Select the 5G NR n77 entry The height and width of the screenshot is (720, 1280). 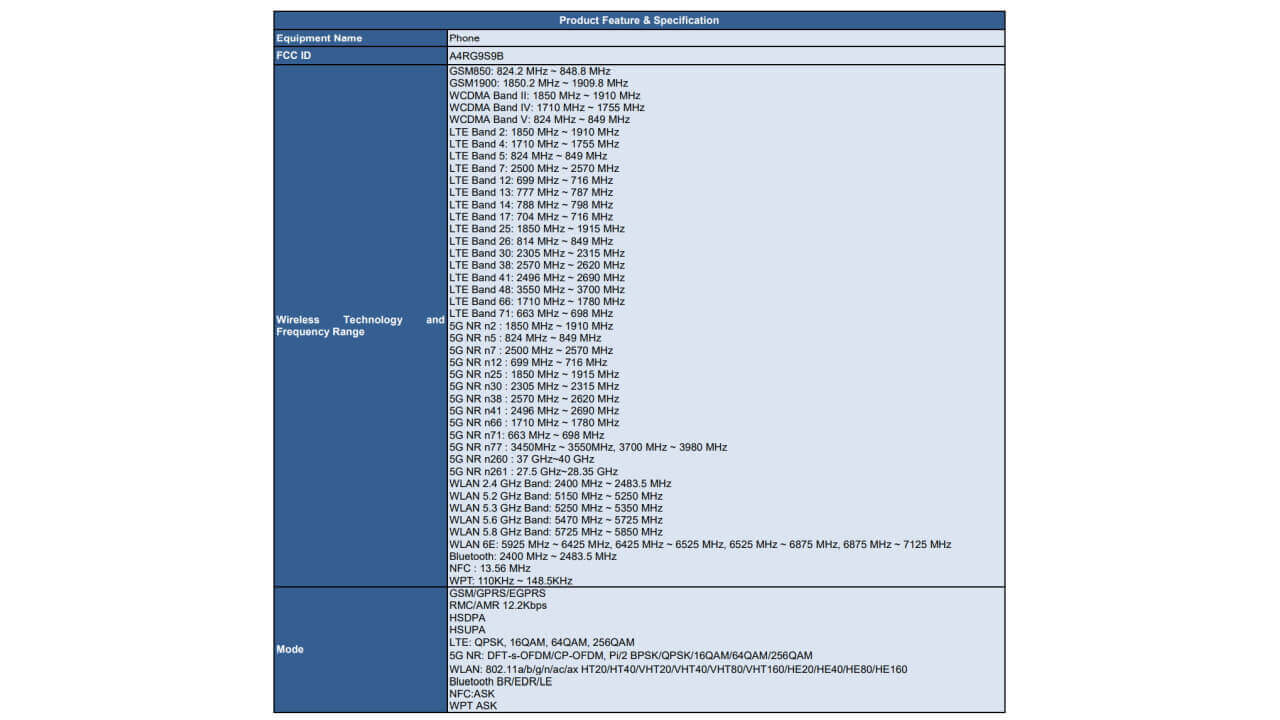[x=588, y=447]
